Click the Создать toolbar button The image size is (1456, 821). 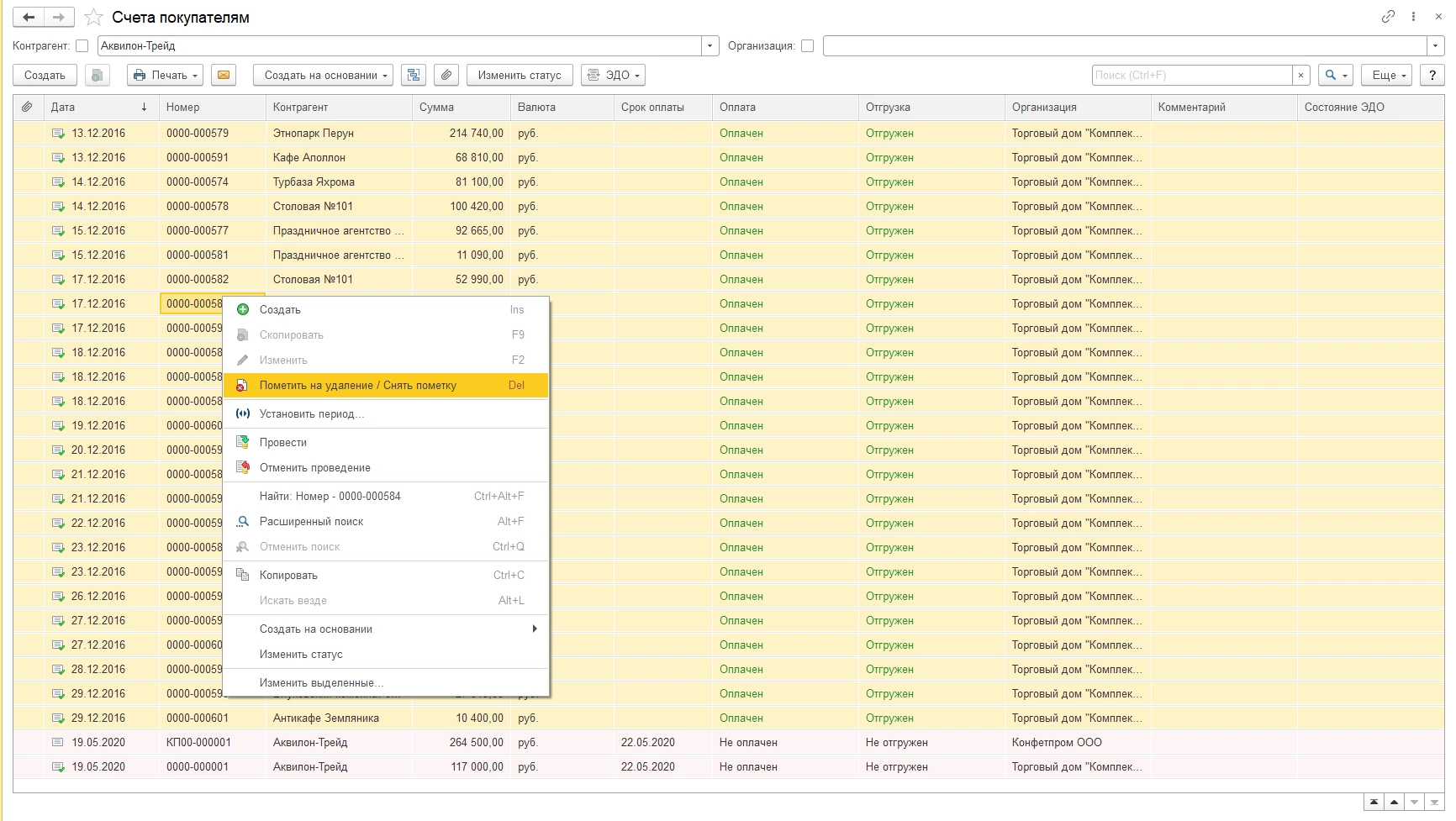(x=45, y=76)
